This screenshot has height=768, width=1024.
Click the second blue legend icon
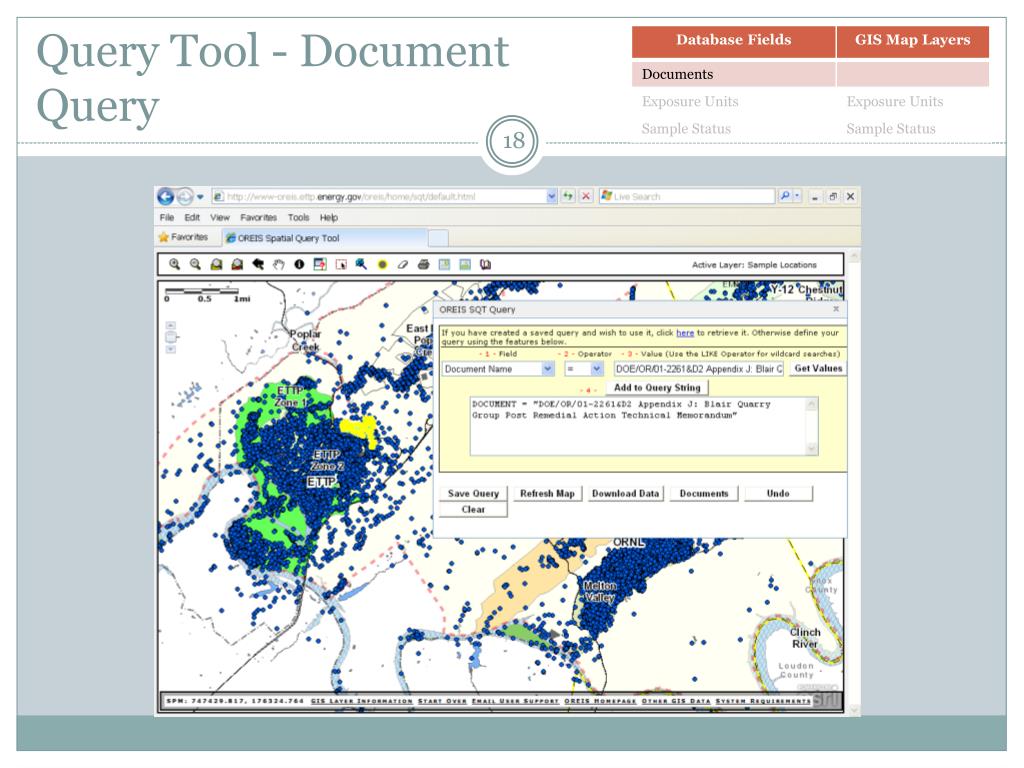465,264
